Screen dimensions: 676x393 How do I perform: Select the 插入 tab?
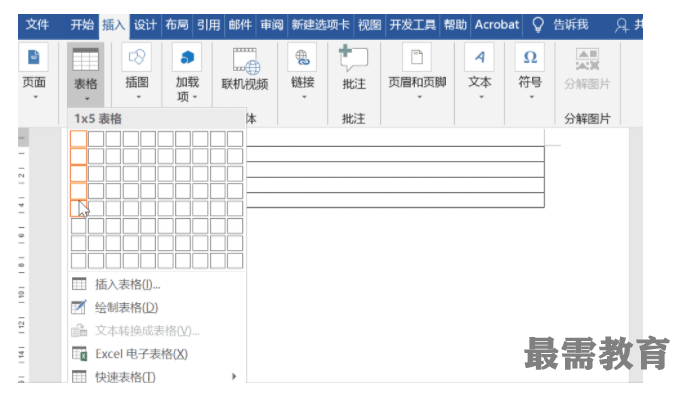click(113, 25)
